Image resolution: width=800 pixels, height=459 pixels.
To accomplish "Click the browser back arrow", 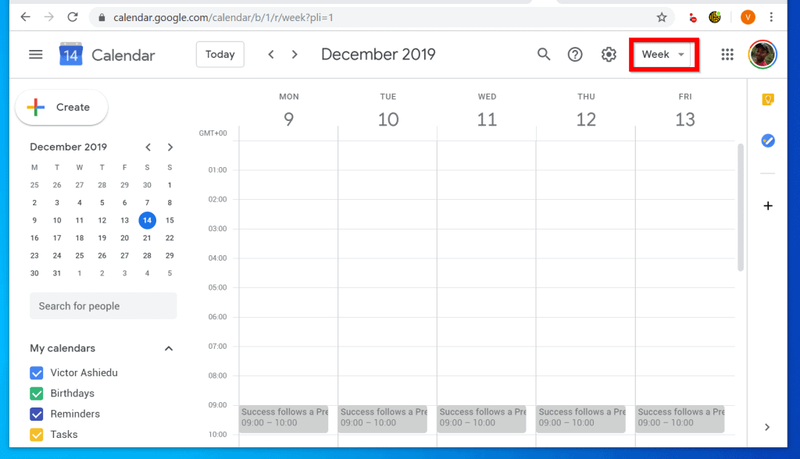I will pos(26,17).
